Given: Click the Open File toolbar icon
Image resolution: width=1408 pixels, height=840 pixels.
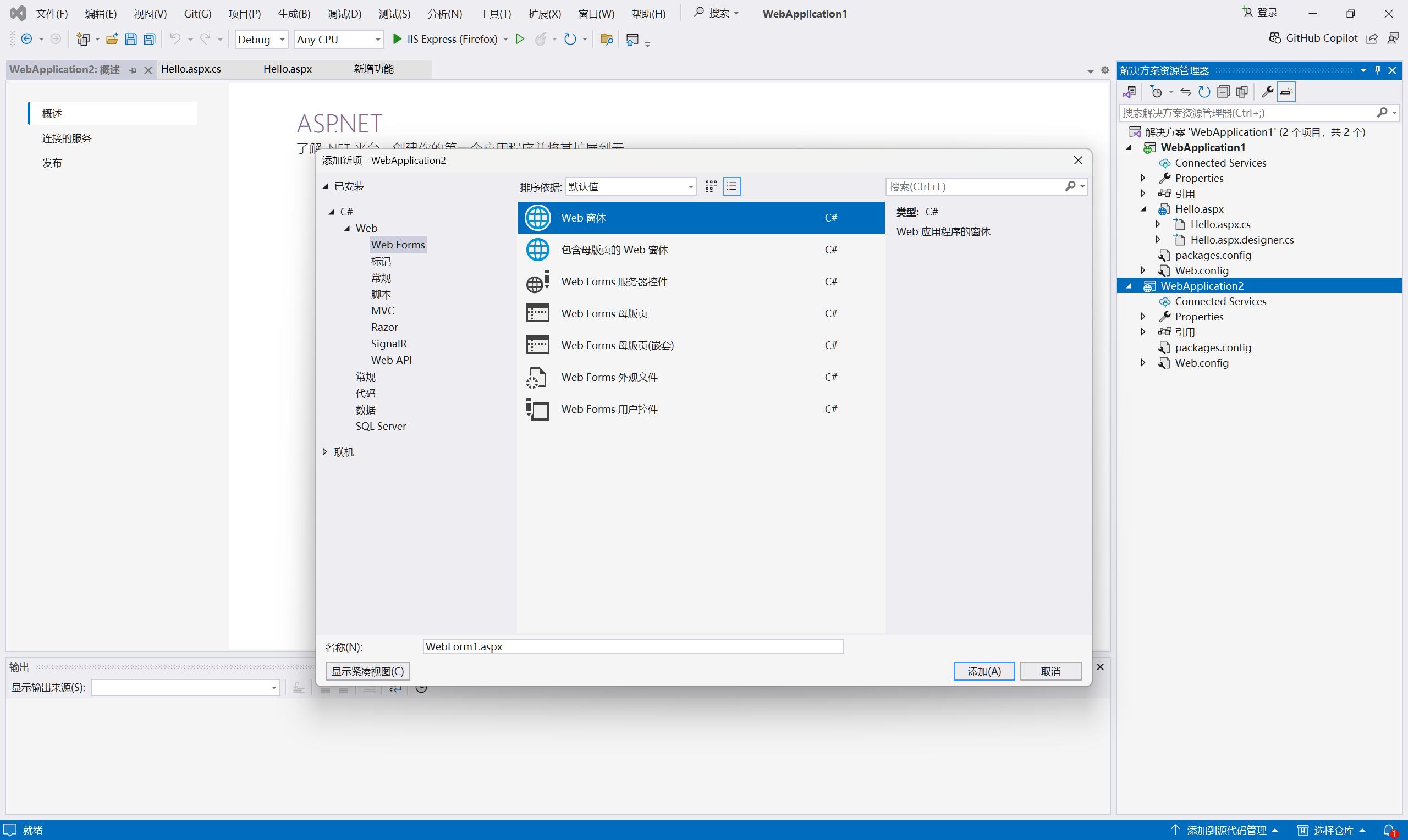Looking at the screenshot, I should coord(112,39).
